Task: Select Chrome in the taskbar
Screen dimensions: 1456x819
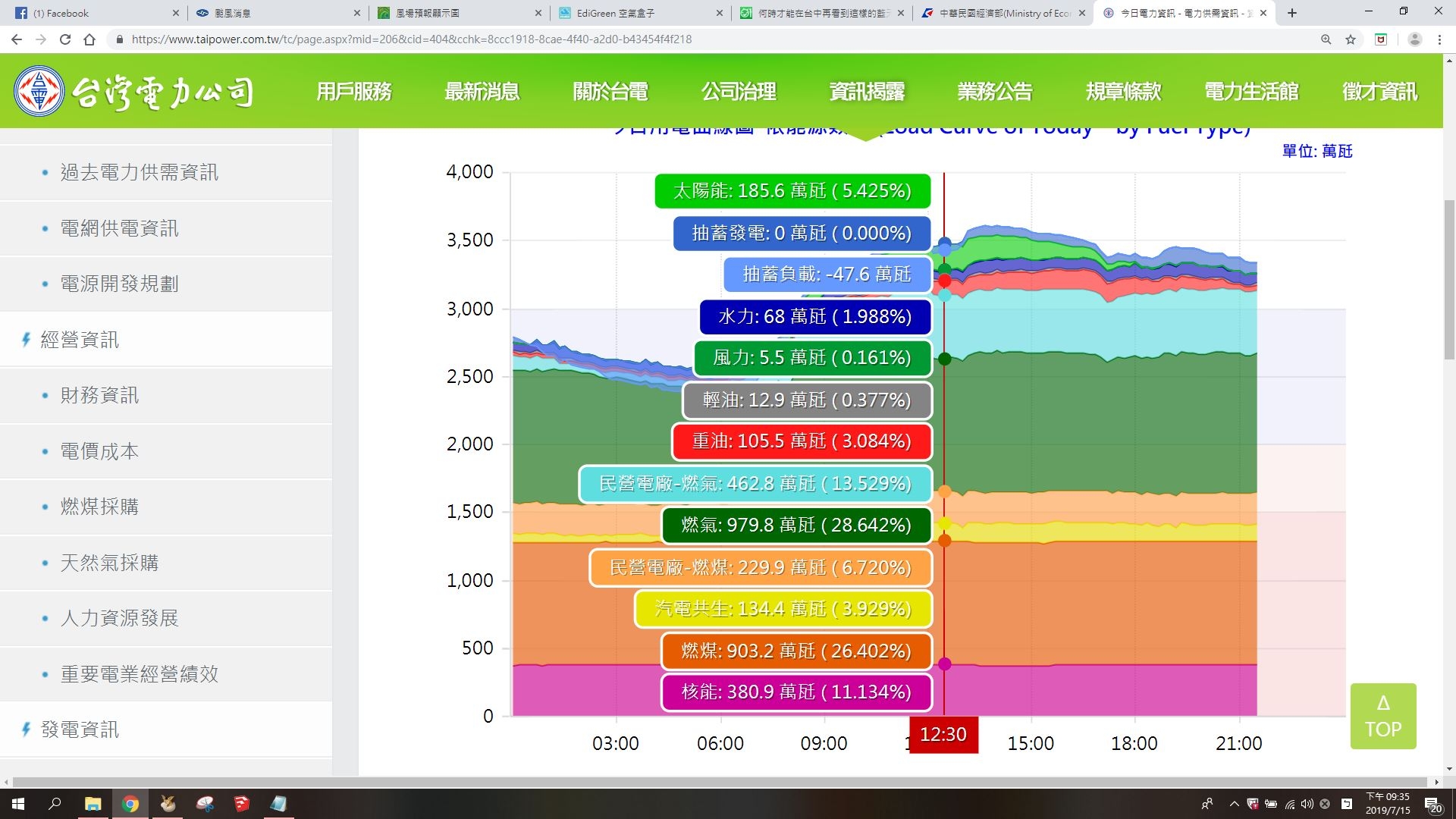Action: 130,804
